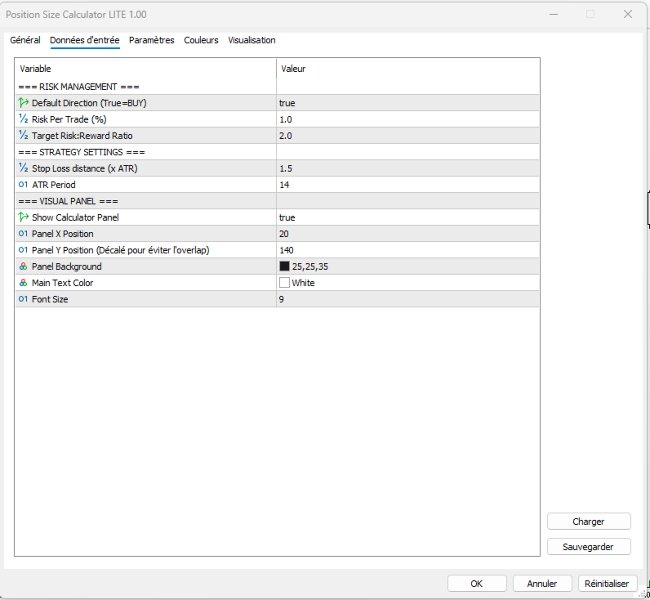Select the ATR Period label

coord(54,185)
